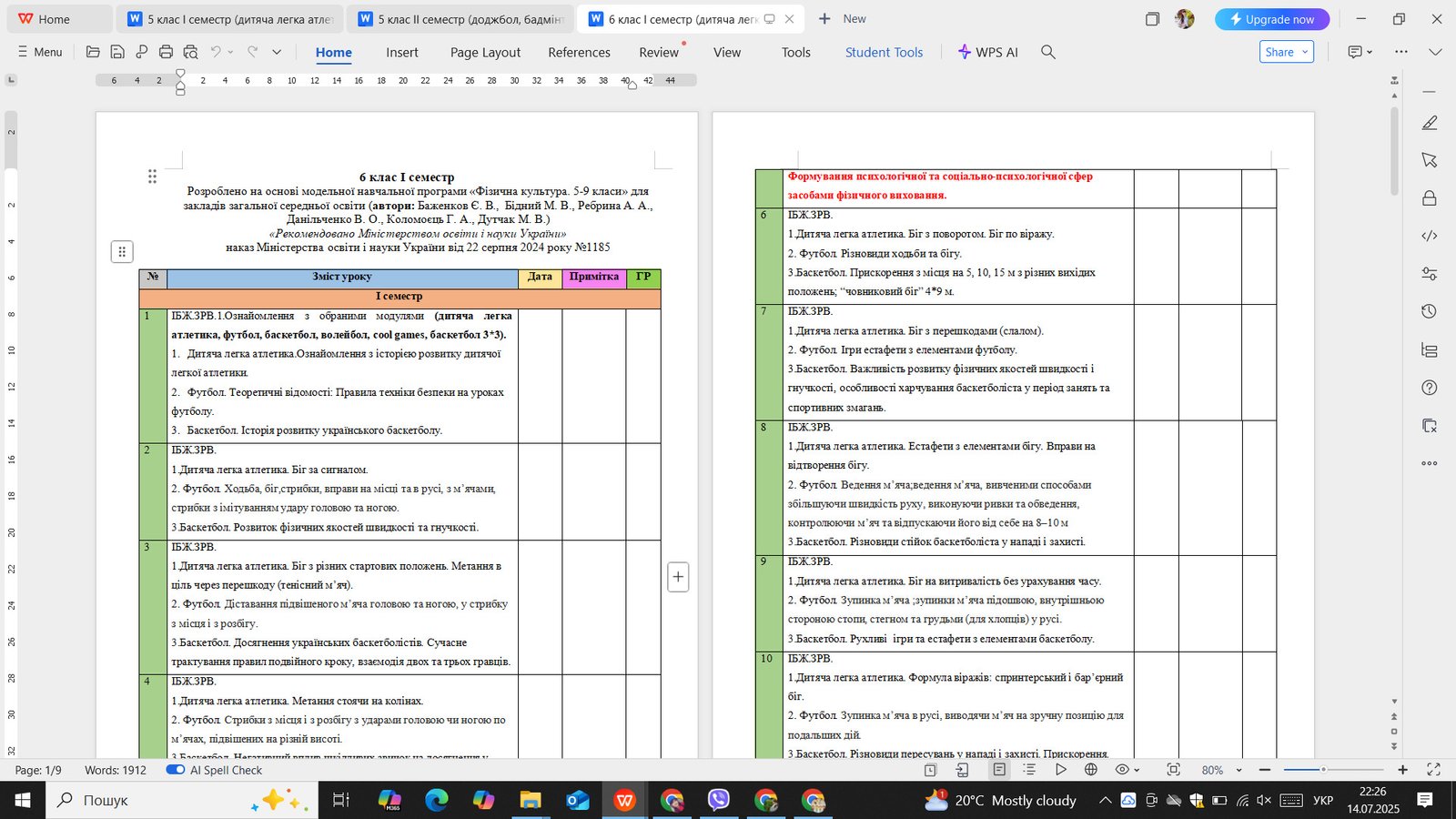1456x819 pixels.
Task: Open File Explorer from taskbar
Action: pos(531,800)
